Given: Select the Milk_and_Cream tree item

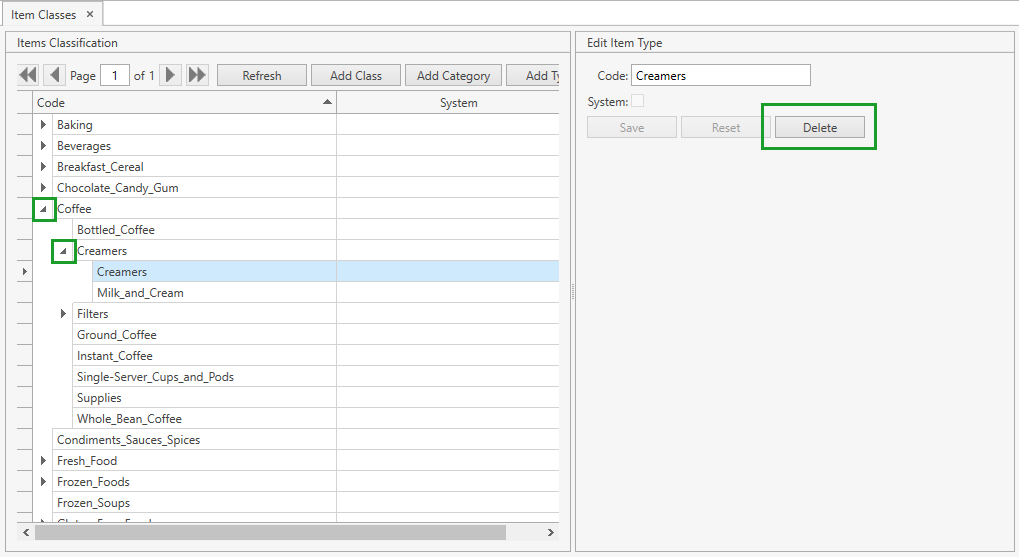Looking at the screenshot, I should tap(140, 293).
